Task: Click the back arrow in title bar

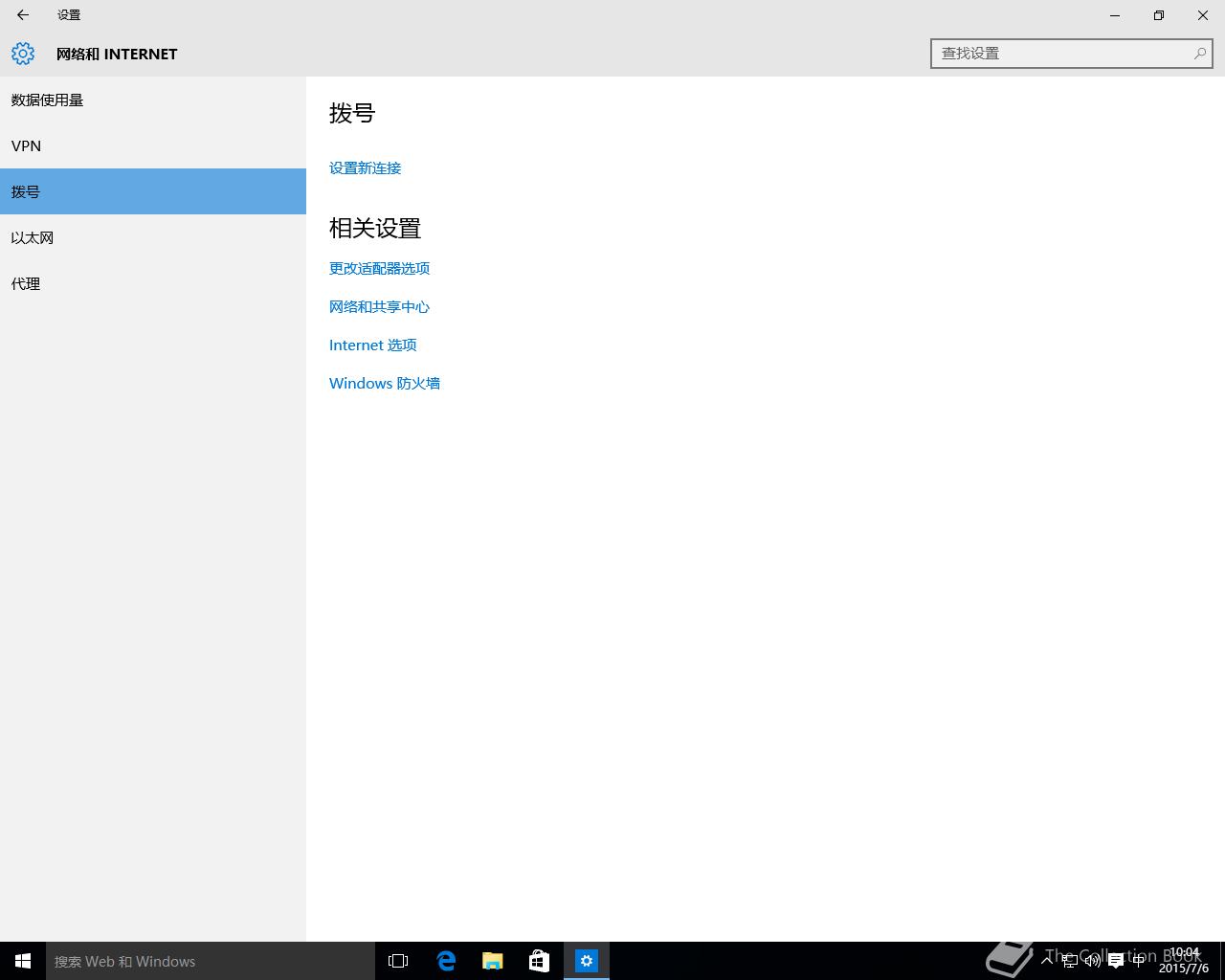Action: [x=23, y=15]
